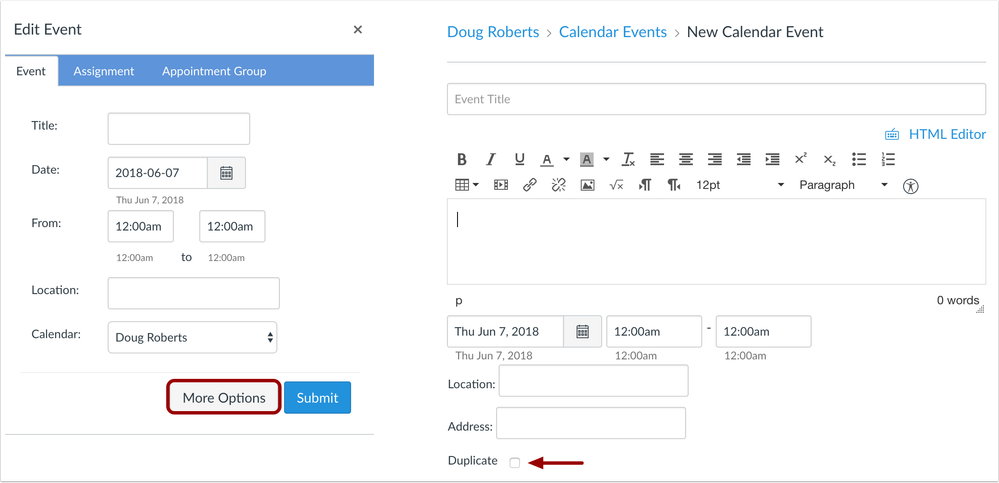The width and height of the screenshot is (999, 483).
Task: Switch to the HTML Editor
Action: [947, 134]
